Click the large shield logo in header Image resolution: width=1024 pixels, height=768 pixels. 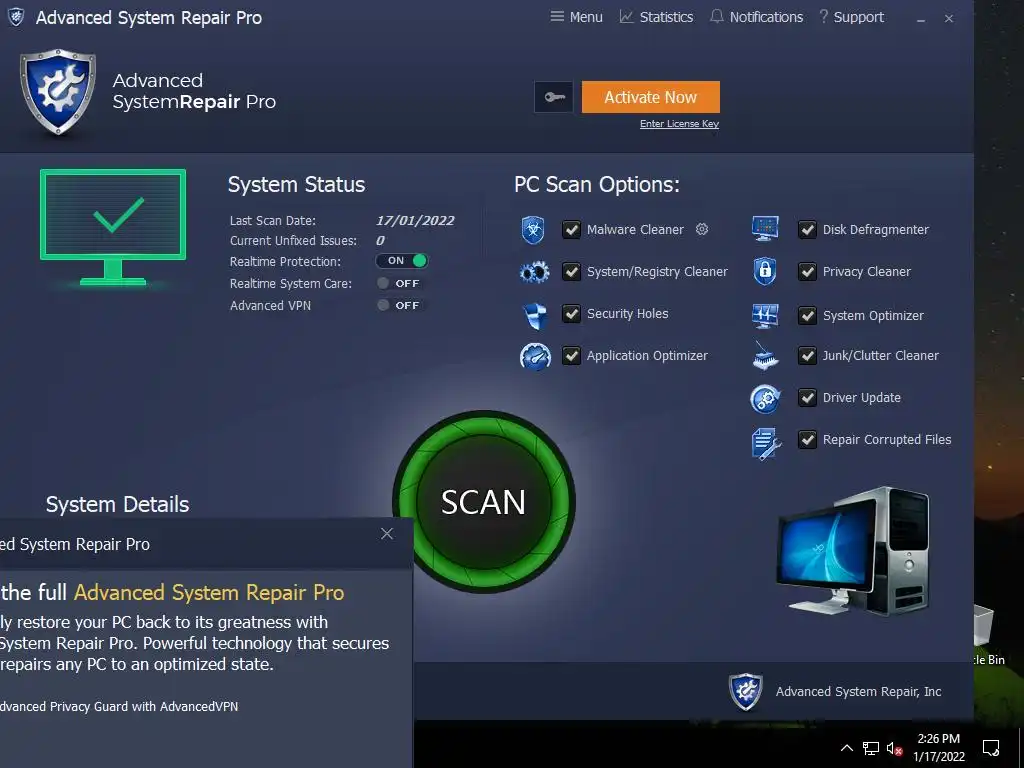click(58, 91)
